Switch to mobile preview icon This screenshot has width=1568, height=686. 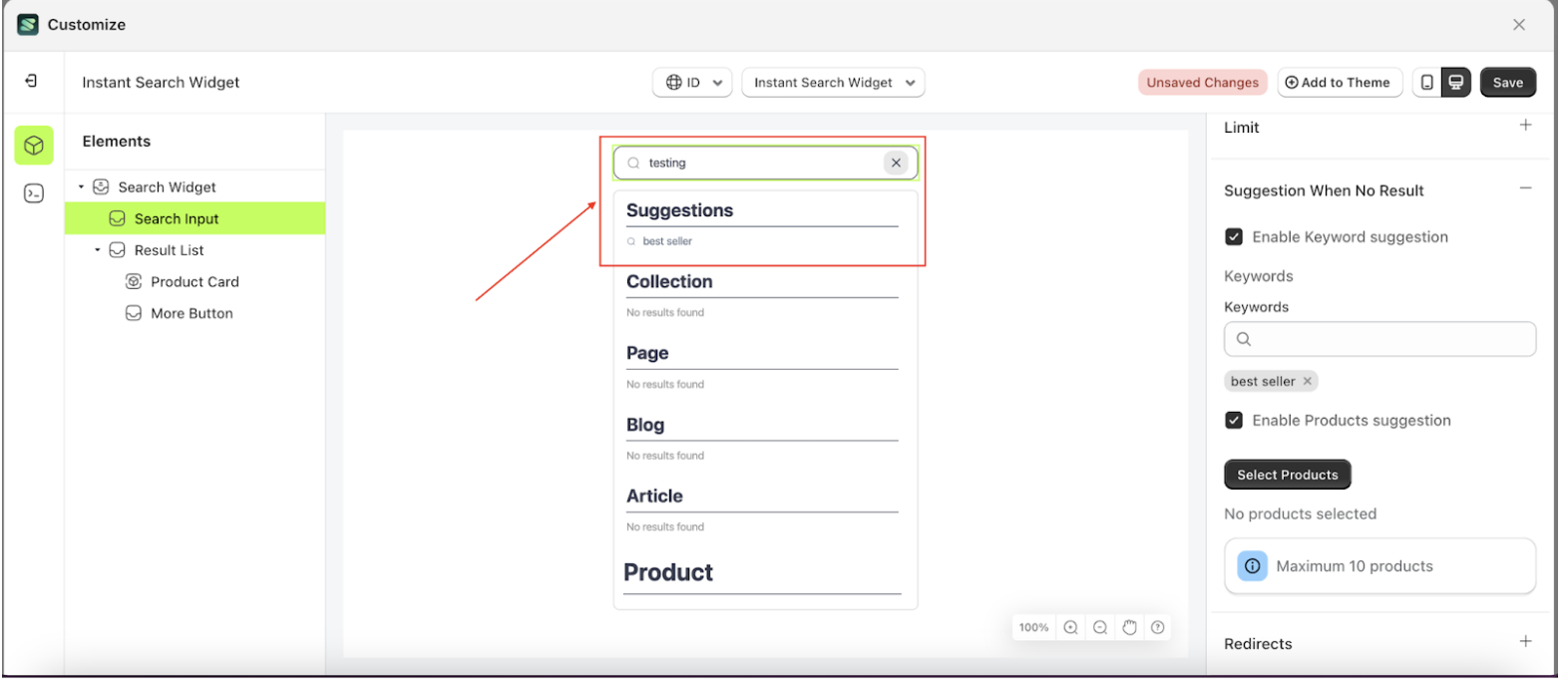pyautogui.click(x=1426, y=83)
